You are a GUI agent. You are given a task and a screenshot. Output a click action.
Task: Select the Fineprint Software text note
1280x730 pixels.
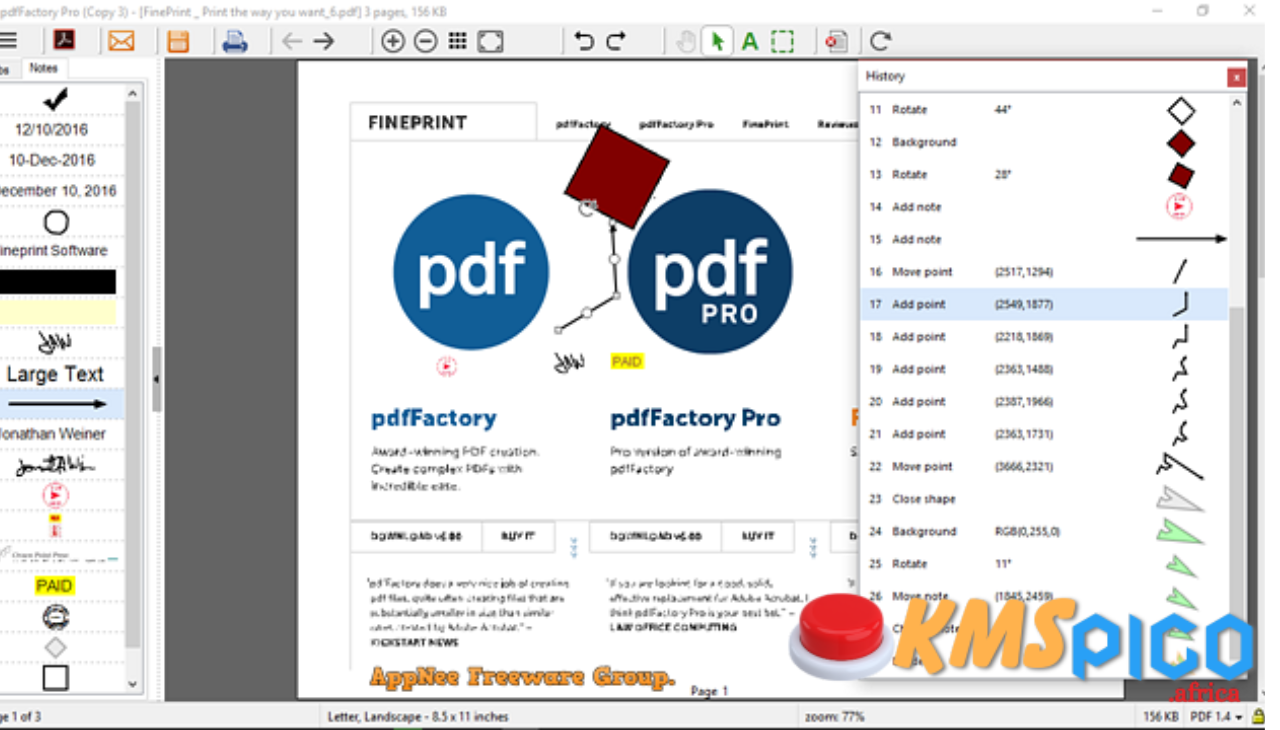(x=56, y=250)
